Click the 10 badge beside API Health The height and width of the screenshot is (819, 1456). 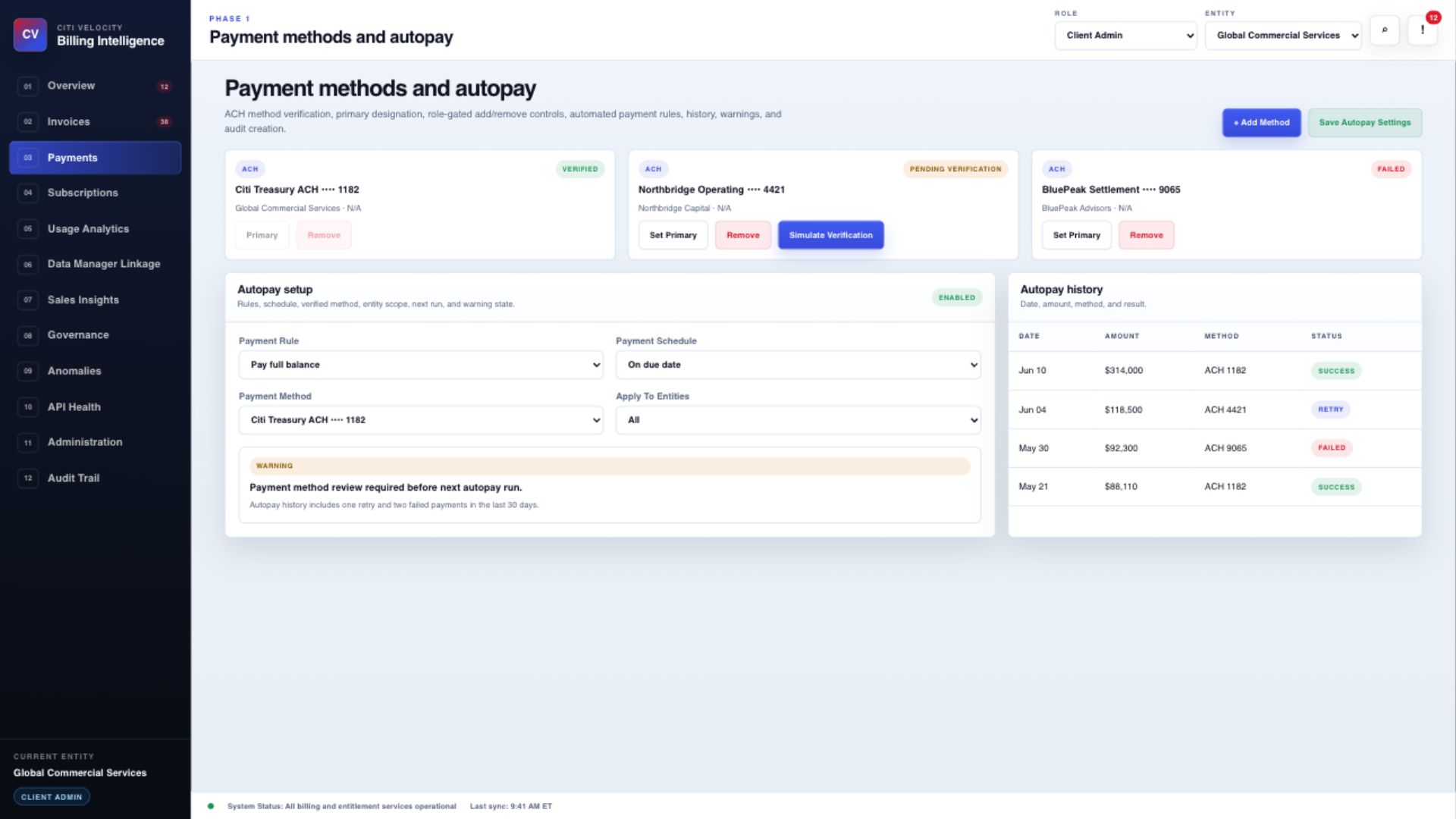(x=28, y=407)
